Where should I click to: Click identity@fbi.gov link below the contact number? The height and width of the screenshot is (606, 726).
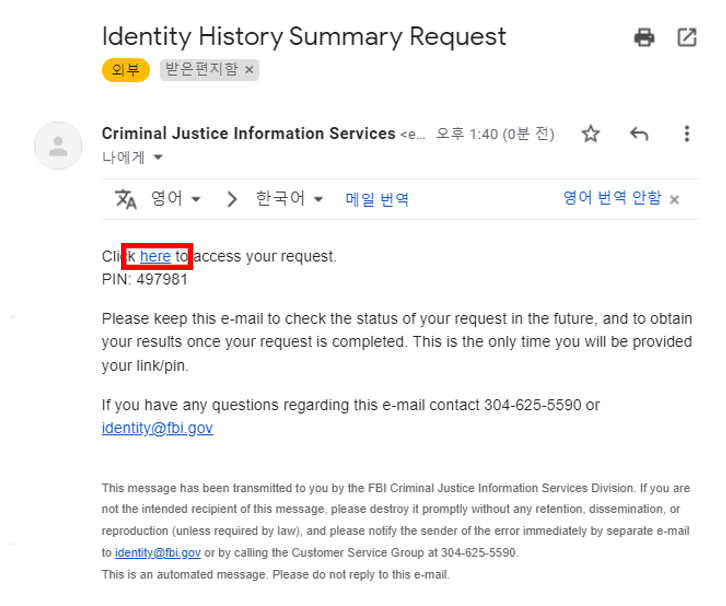coord(157,428)
